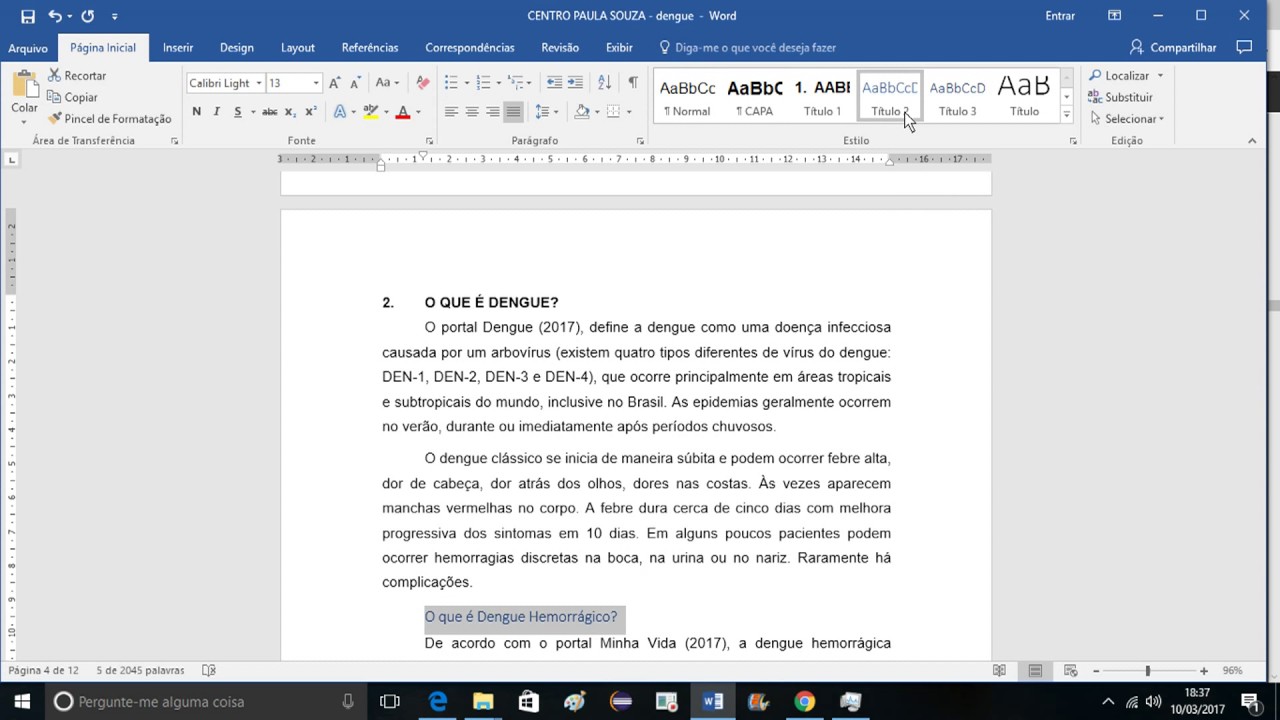The image size is (1280, 720).
Task: Switch to the Design tab
Action: 237,47
